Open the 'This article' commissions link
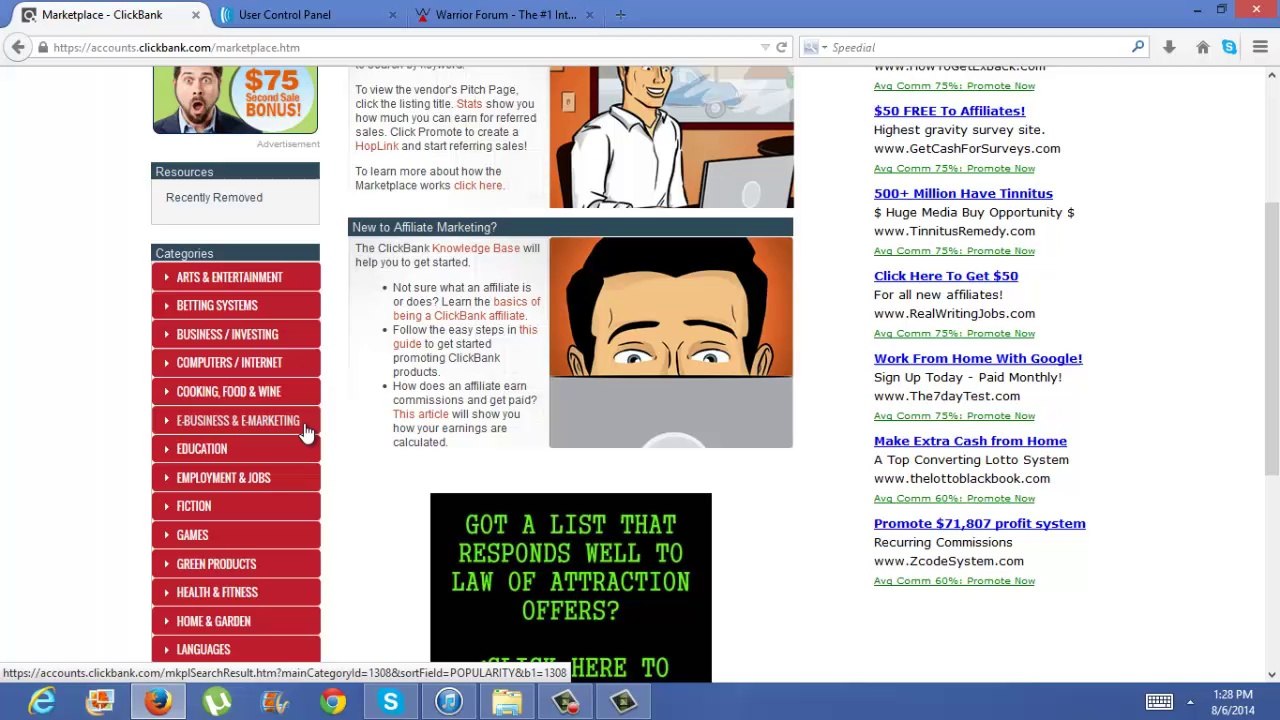The width and height of the screenshot is (1280, 720). click(421, 414)
